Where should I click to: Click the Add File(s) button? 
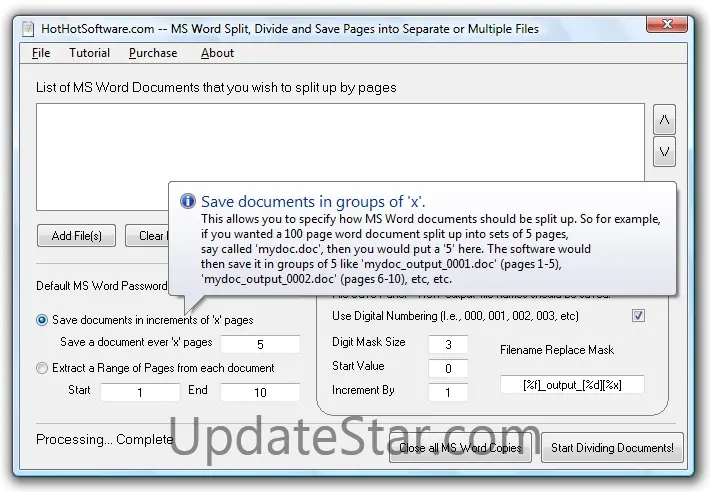pos(77,236)
